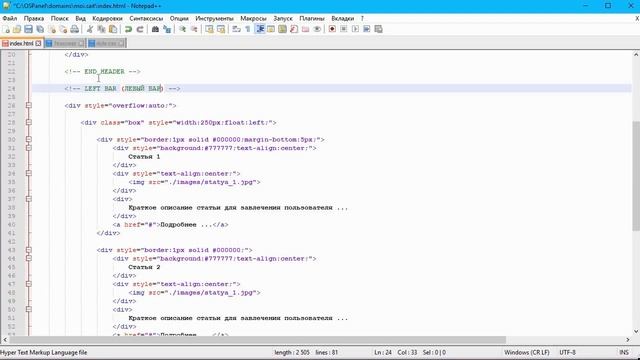Screen dimensions: 640x360
Task: Toggle synchronized horizontal scrolling icon
Action: pyautogui.click(x=221, y=29)
